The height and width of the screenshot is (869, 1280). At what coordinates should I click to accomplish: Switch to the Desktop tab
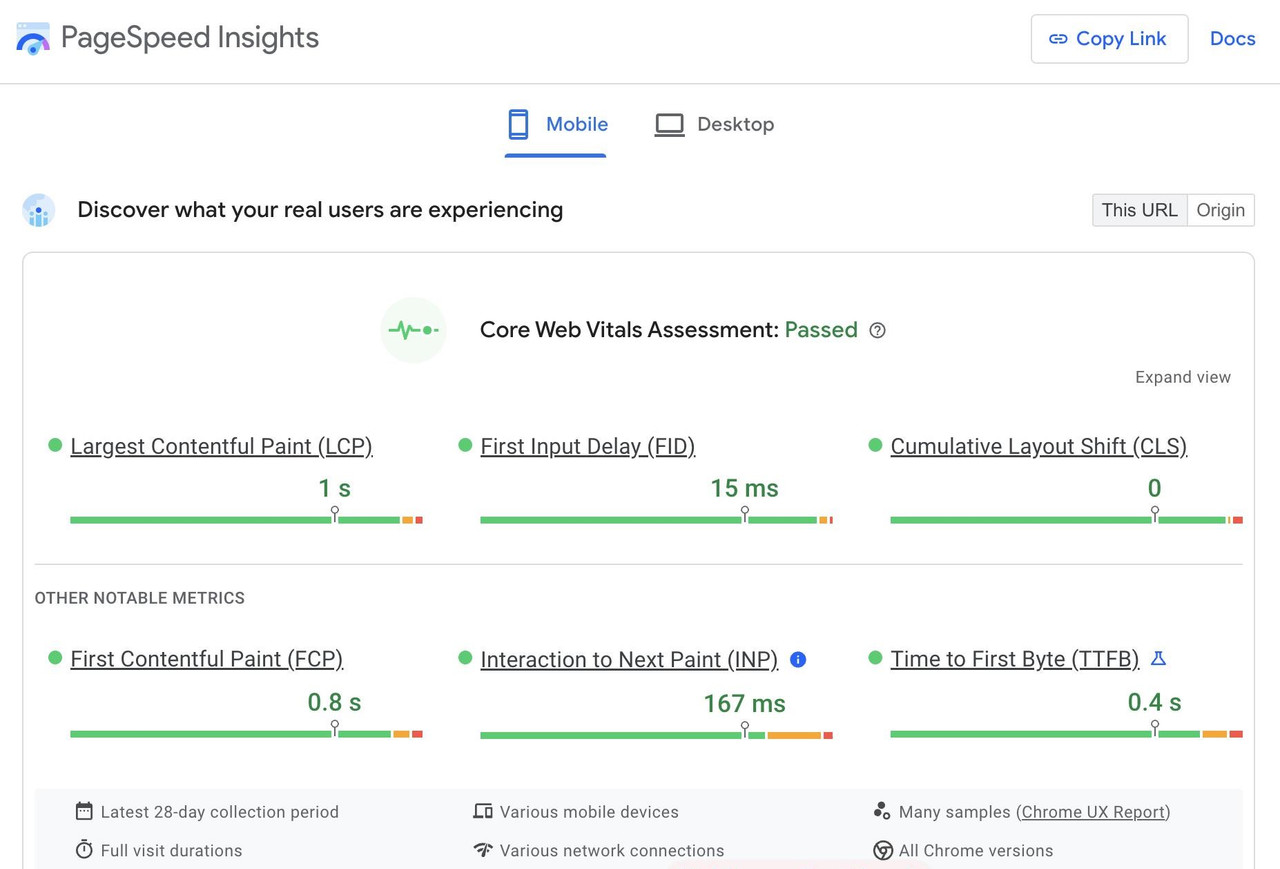[714, 125]
